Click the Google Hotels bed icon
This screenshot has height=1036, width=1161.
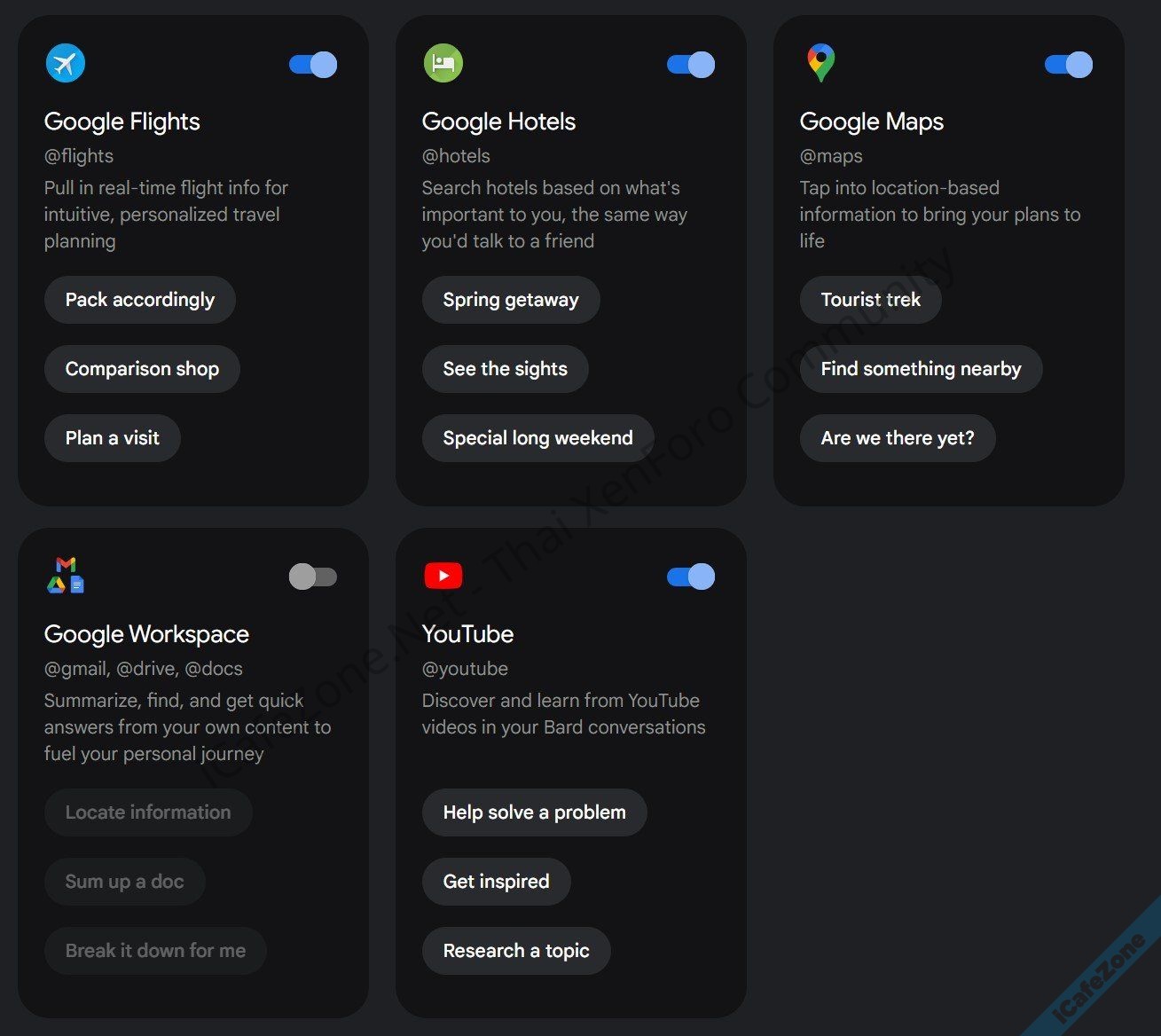[443, 63]
